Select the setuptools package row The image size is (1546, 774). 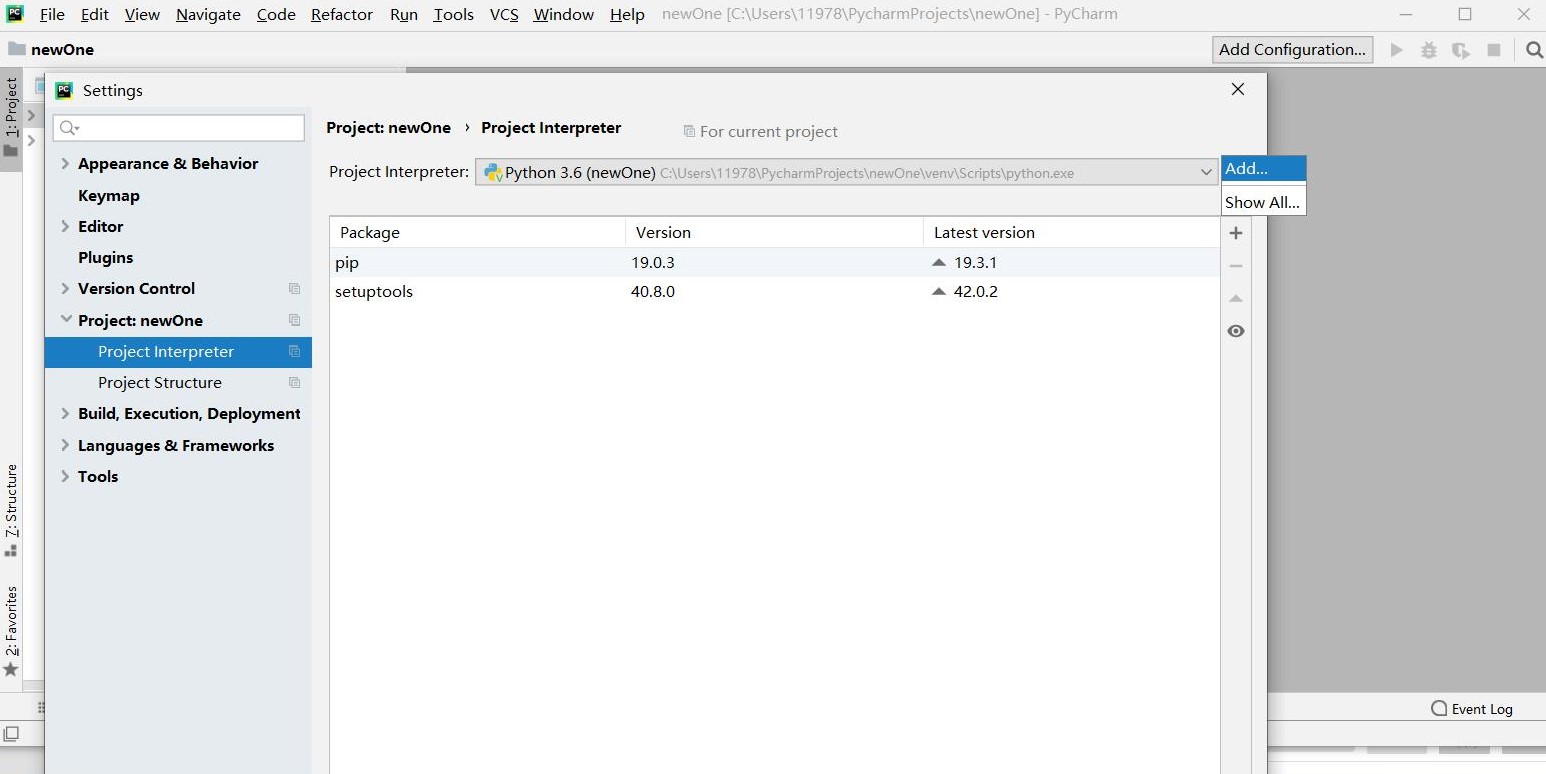point(775,292)
